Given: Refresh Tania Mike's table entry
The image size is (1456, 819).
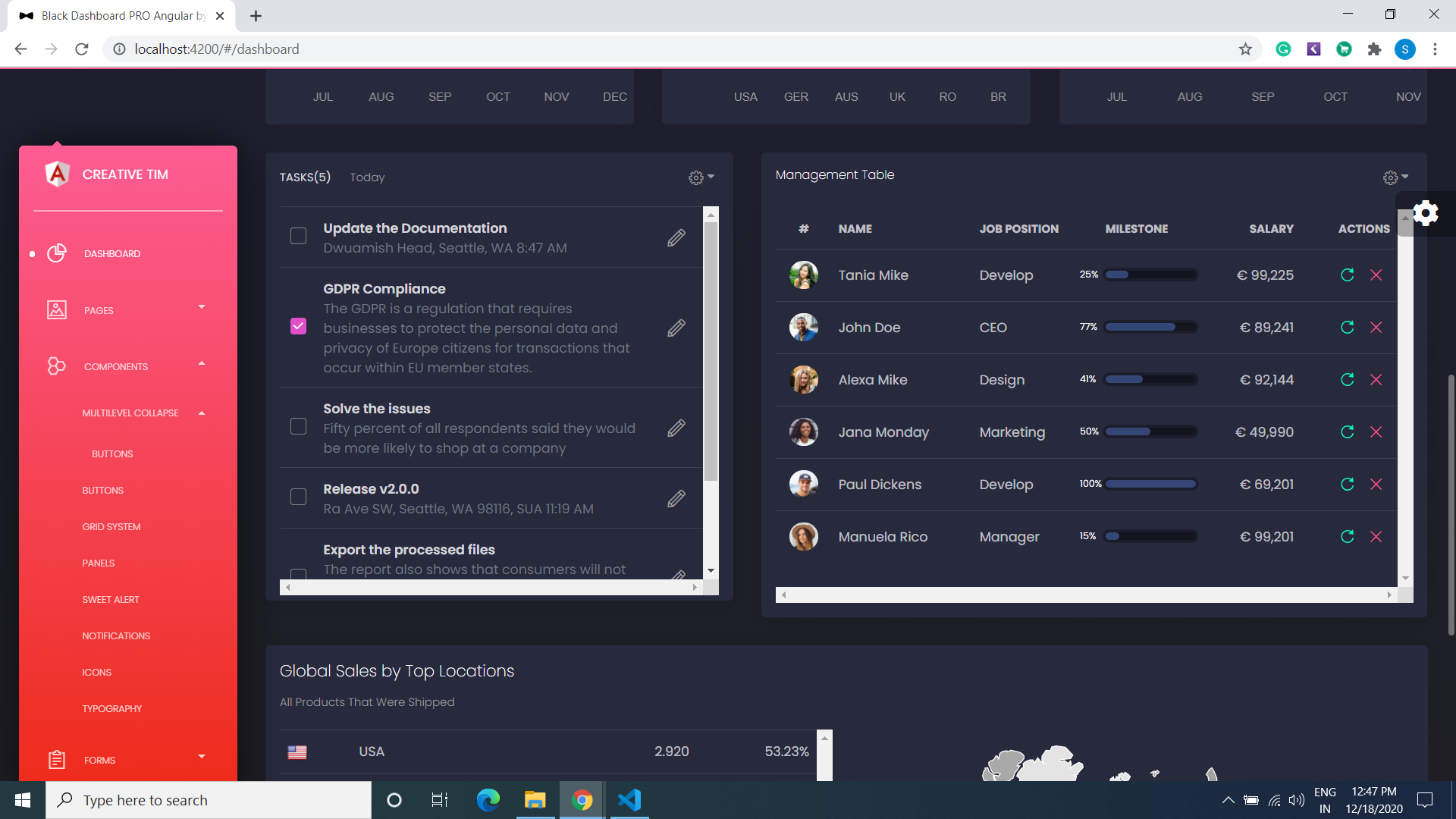Looking at the screenshot, I should pos(1348,275).
